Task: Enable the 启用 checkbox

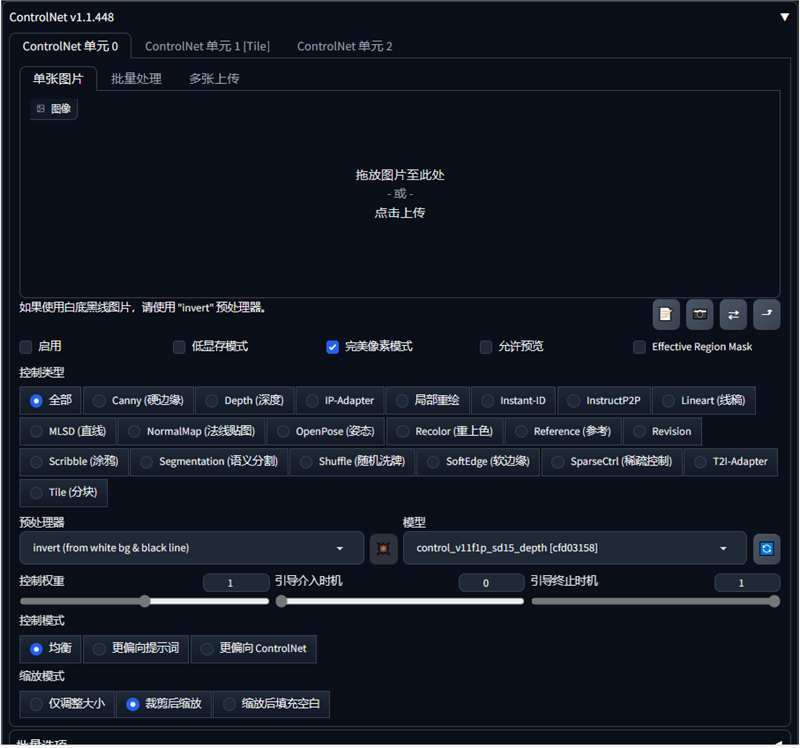Action: pos(25,347)
